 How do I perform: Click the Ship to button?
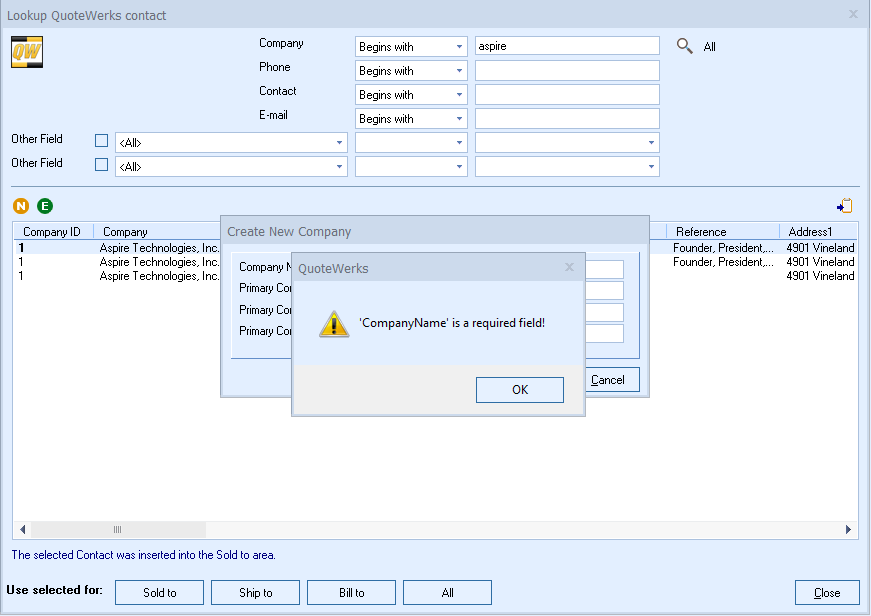(256, 593)
